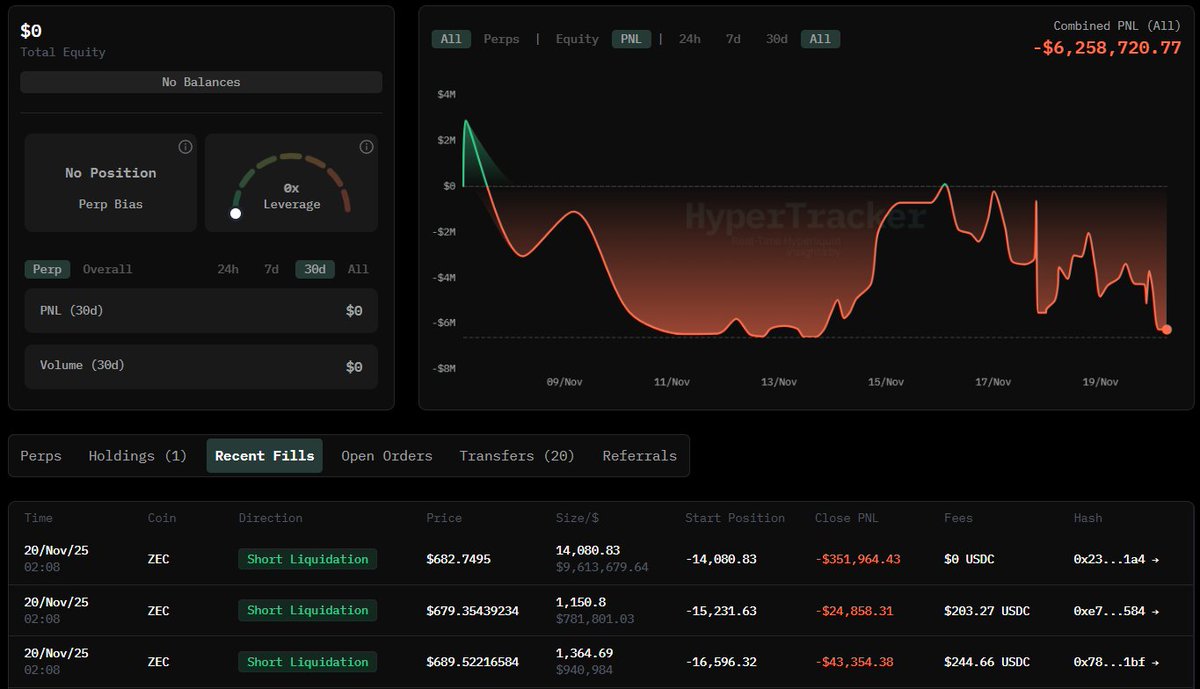The width and height of the screenshot is (1200, 689).
Task: Click first Short Liquidation badge
Action: point(307,559)
